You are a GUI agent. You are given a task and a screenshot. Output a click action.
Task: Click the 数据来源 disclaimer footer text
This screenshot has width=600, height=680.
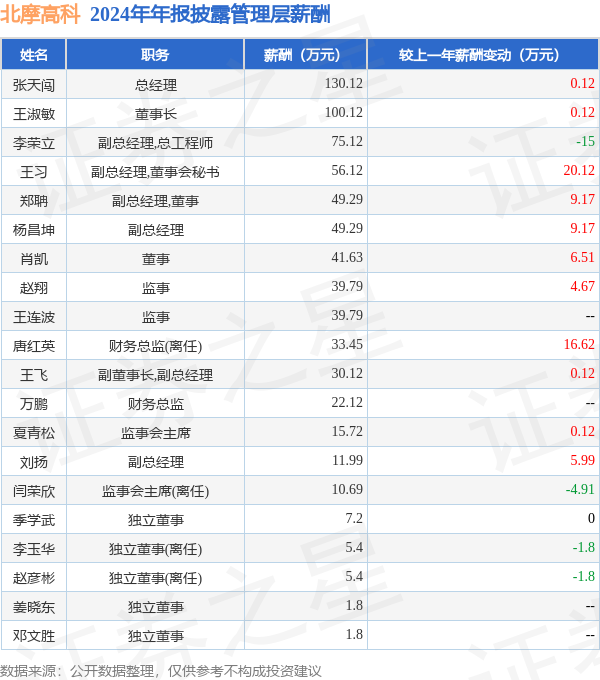[161, 671]
